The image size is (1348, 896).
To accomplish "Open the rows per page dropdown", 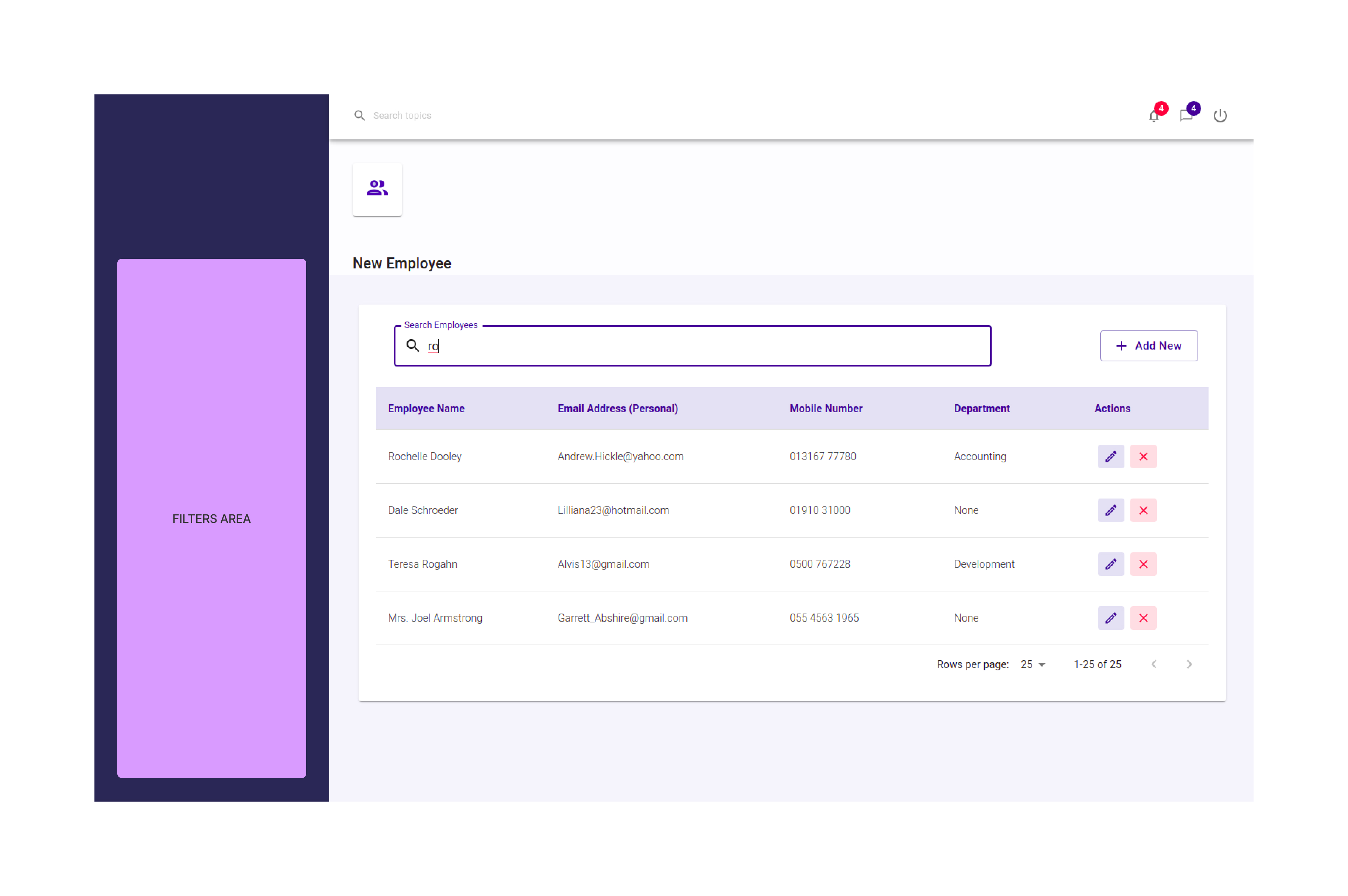I will [x=1033, y=664].
